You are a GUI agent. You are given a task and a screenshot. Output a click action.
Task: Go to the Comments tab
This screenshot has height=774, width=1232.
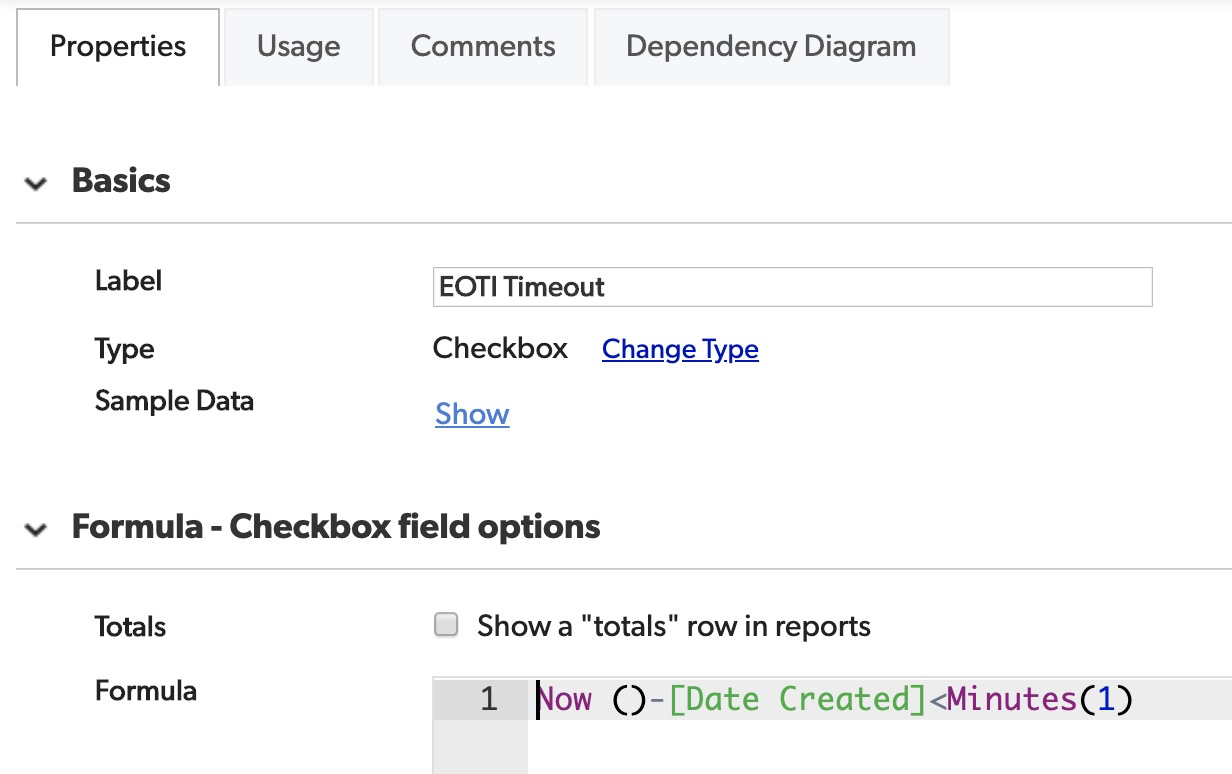coord(483,47)
